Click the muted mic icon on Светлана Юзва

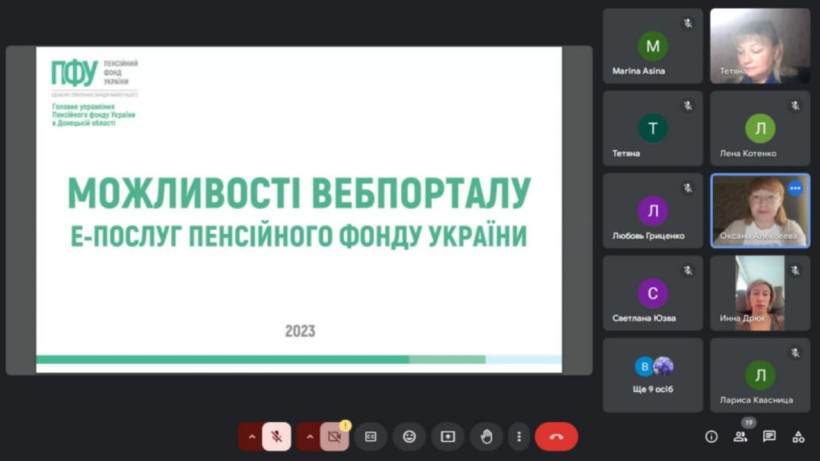(x=688, y=270)
